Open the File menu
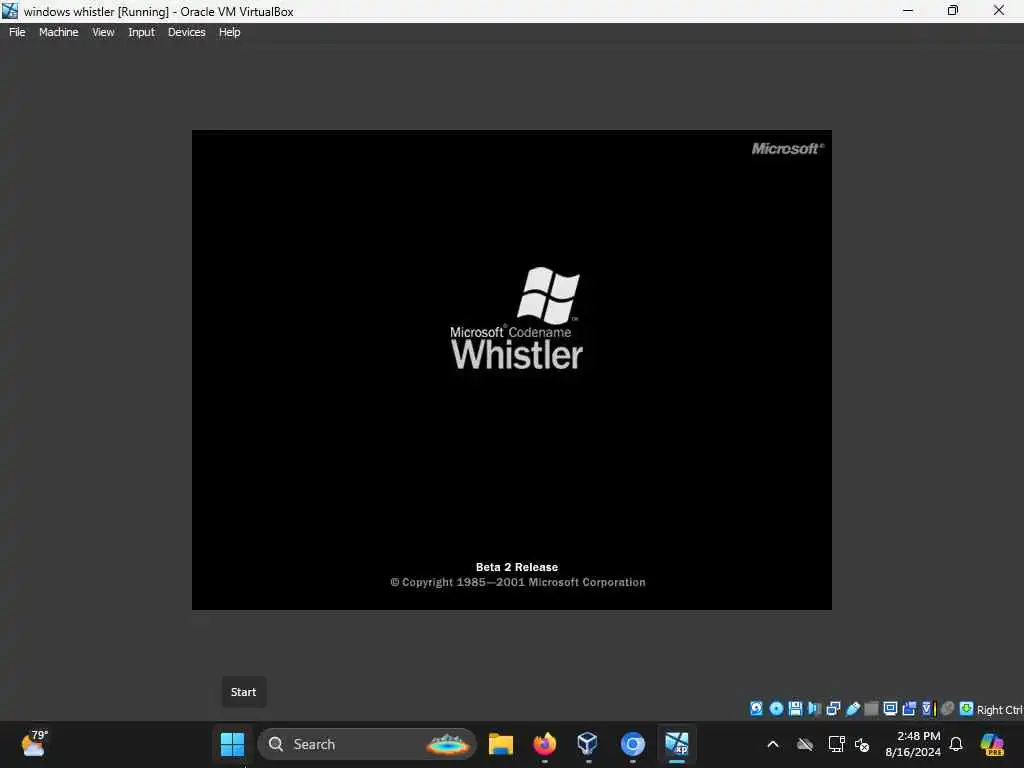The height and width of the screenshot is (768, 1024). click(17, 32)
